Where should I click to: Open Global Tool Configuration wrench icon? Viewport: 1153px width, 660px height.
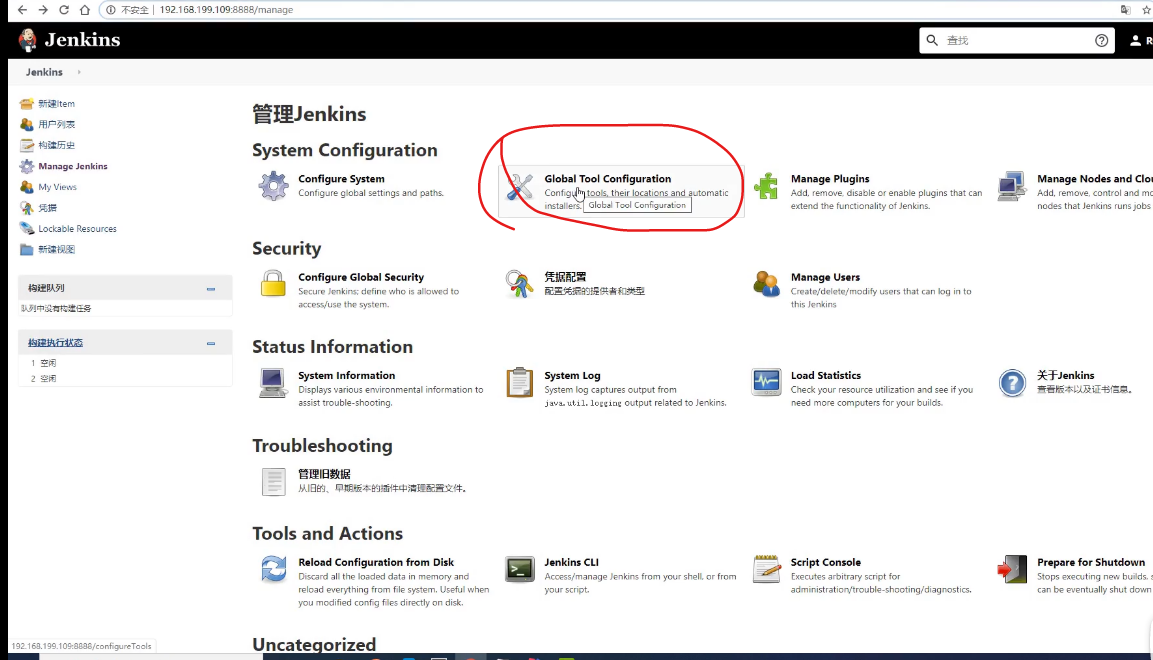[x=520, y=186]
